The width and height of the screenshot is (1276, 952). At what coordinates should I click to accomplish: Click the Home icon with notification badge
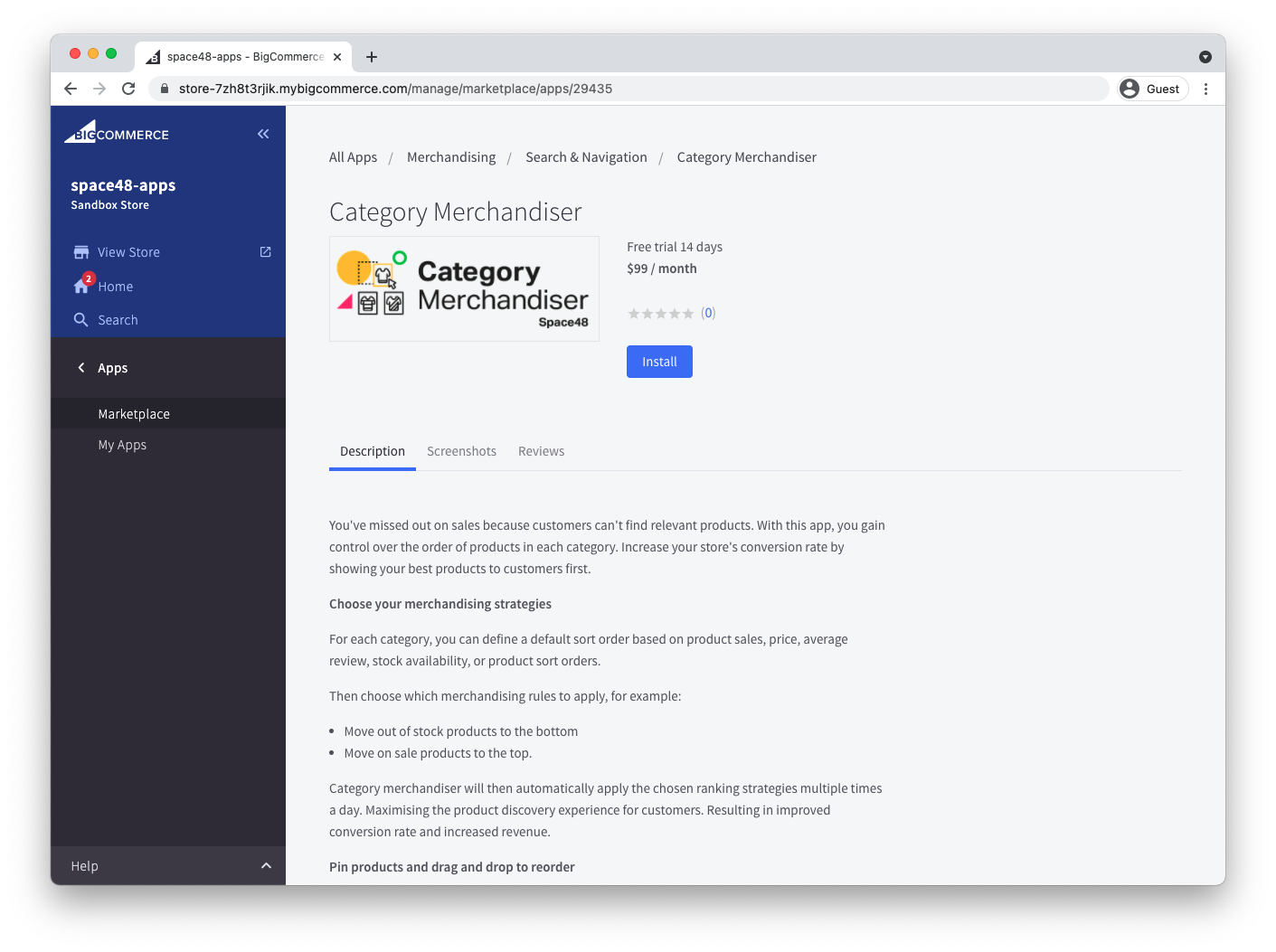[82, 285]
